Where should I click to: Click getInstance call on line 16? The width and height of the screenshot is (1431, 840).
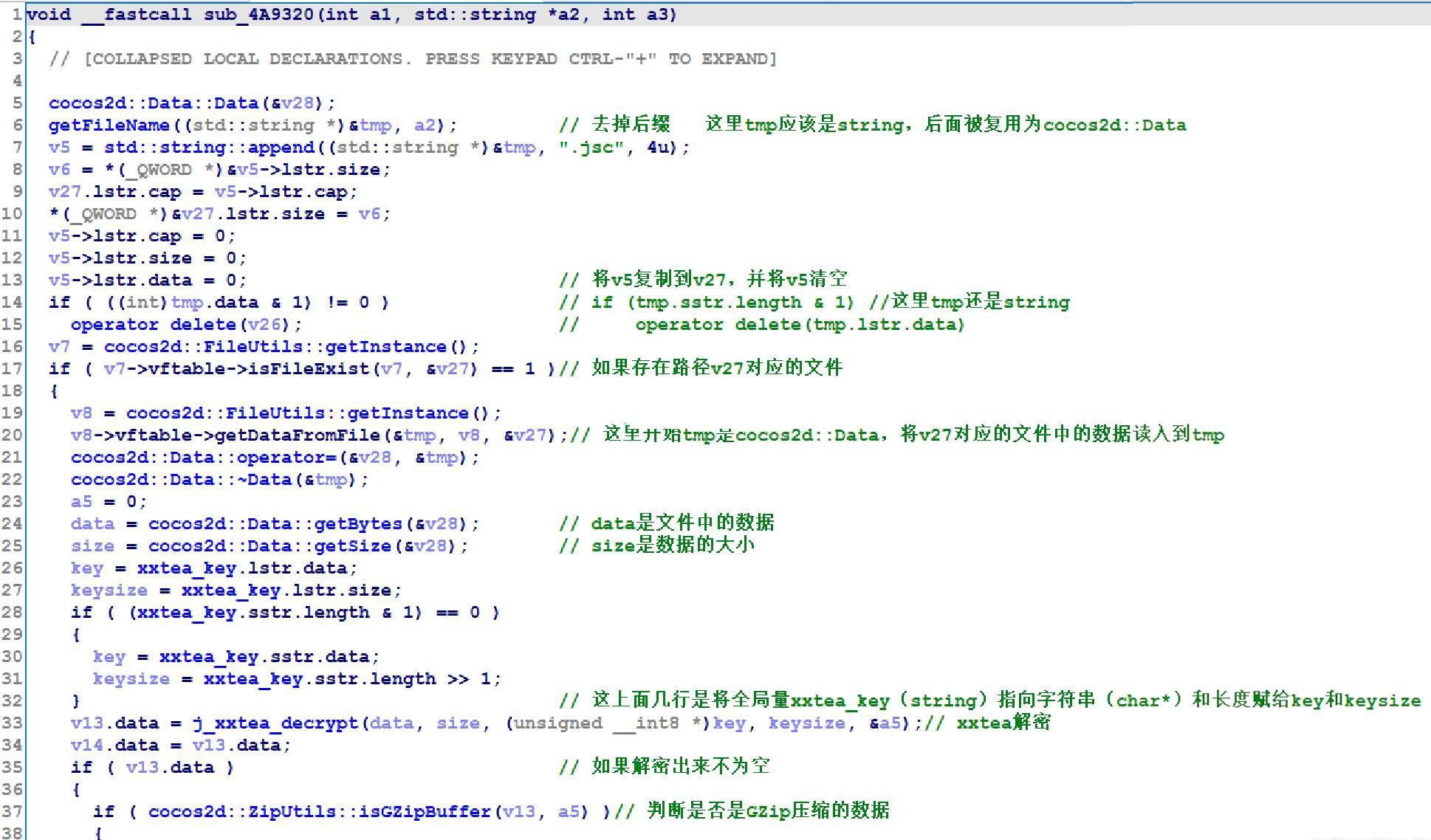pos(386,347)
